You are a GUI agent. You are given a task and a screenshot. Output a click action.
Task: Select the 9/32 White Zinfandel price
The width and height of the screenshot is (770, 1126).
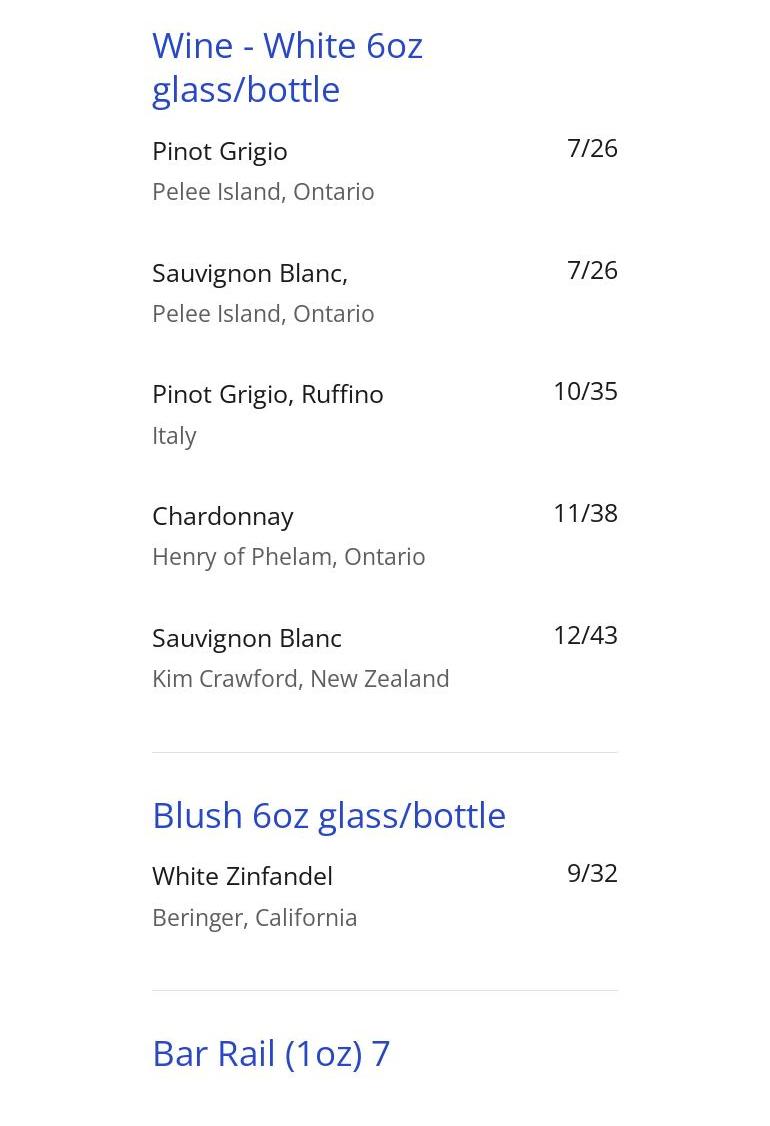coord(592,873)
